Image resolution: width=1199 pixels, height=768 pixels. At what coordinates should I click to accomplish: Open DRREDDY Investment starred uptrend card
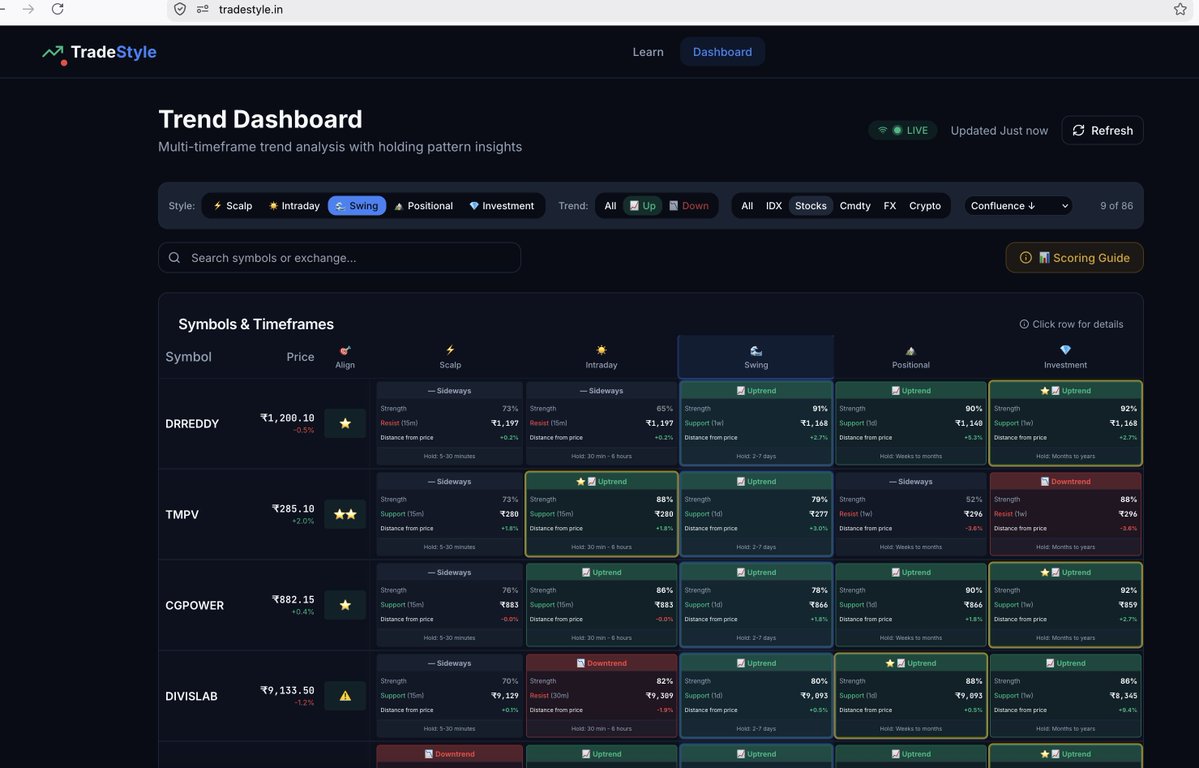[x=1065, y=423]
